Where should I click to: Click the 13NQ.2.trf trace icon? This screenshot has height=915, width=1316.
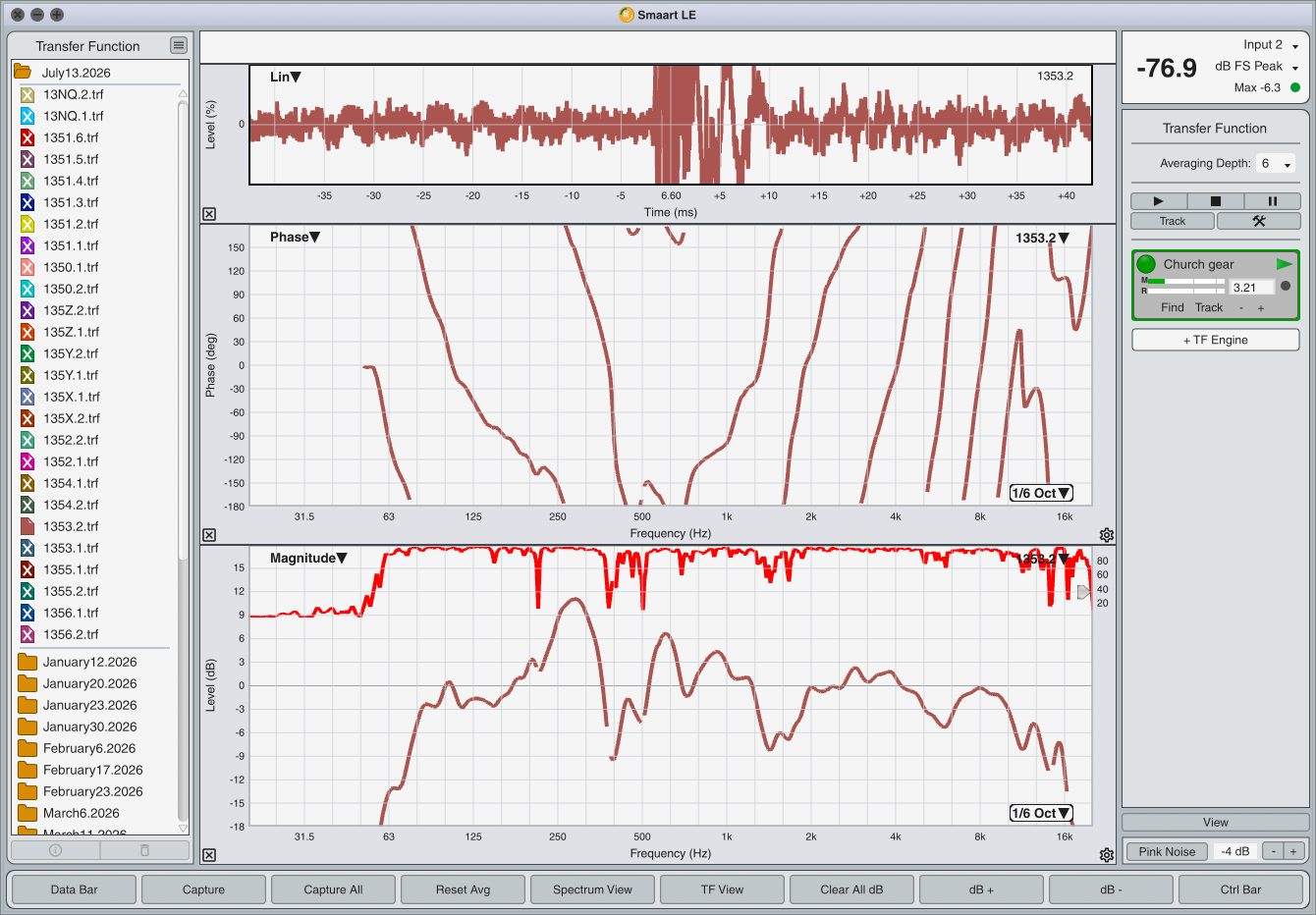click(x=27, y=94)
